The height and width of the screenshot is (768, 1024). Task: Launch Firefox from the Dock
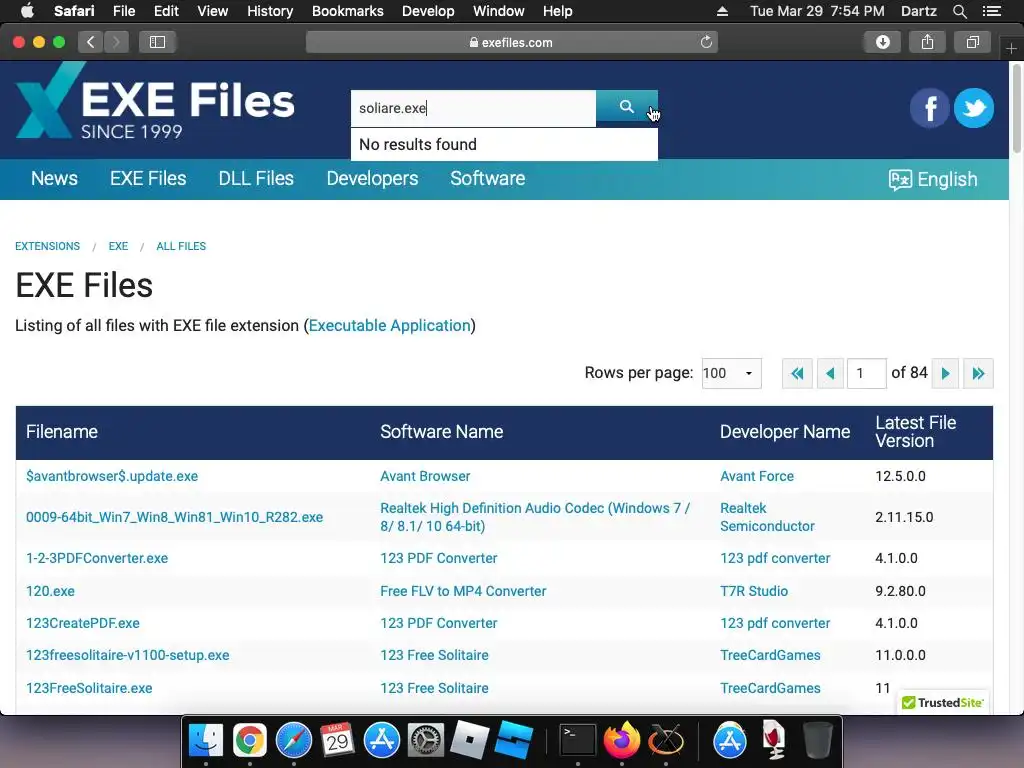(622, 741)
